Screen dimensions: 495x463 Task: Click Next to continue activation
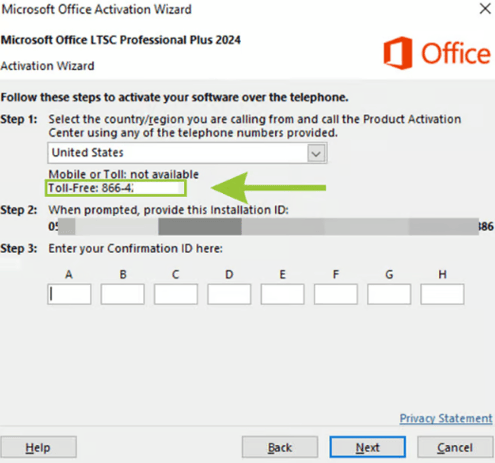[x=368, y=447]
